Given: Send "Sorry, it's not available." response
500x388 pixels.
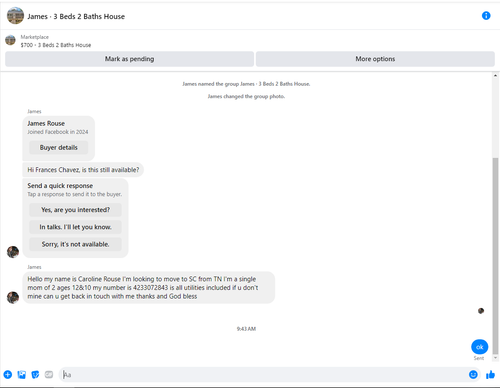Looking at the screenshot, I should [x=75, y=244].
